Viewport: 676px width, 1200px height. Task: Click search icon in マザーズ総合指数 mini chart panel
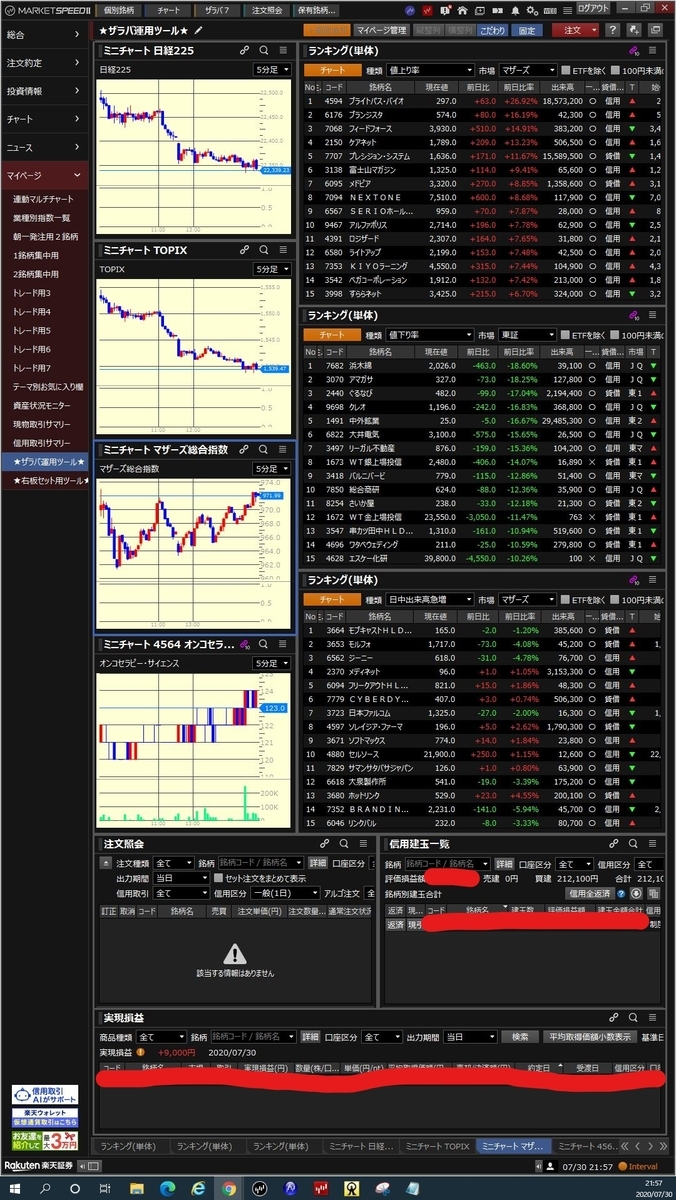click(x=264, y=450)
